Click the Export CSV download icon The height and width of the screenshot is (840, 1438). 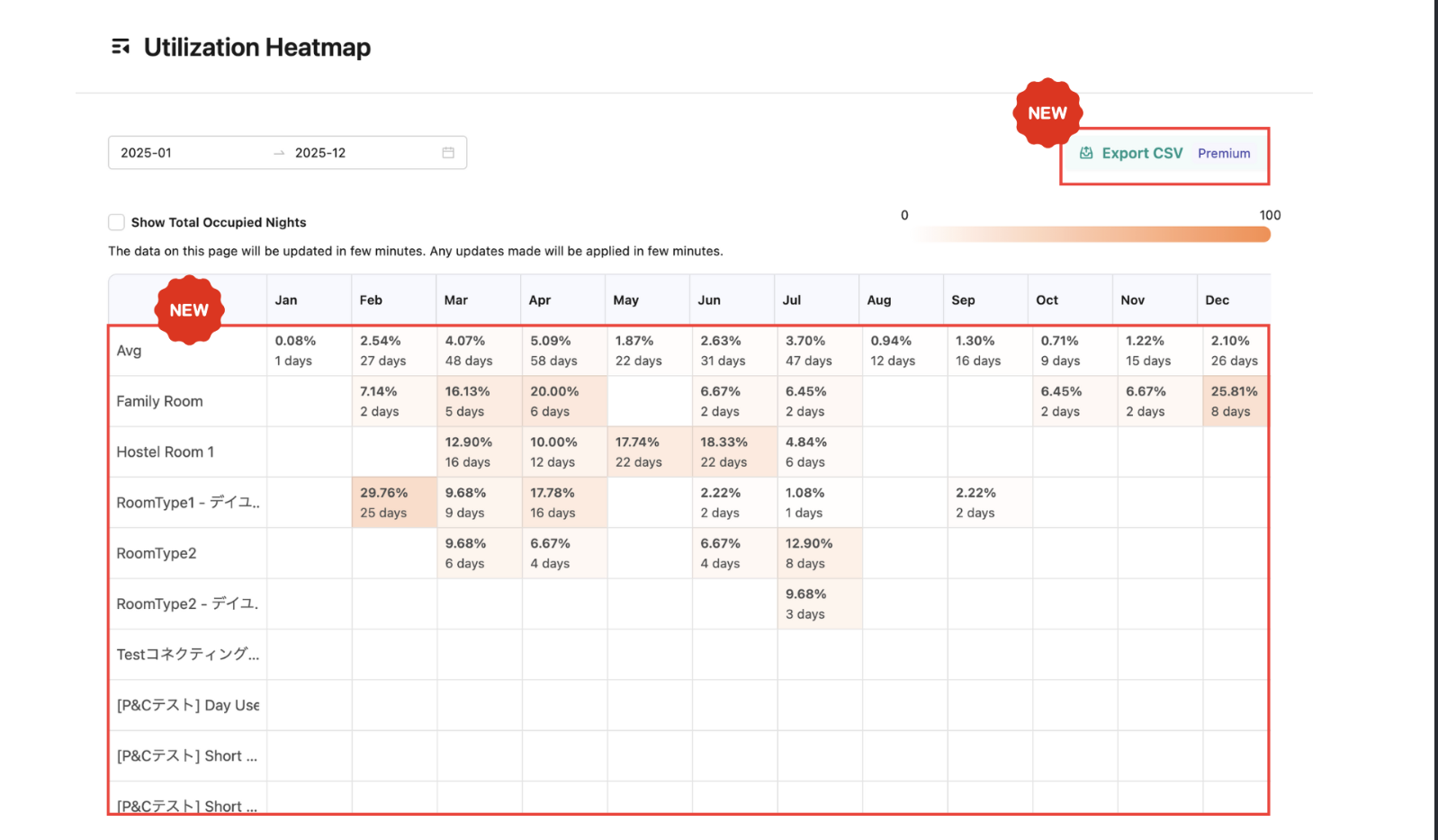click(1086, 153)
